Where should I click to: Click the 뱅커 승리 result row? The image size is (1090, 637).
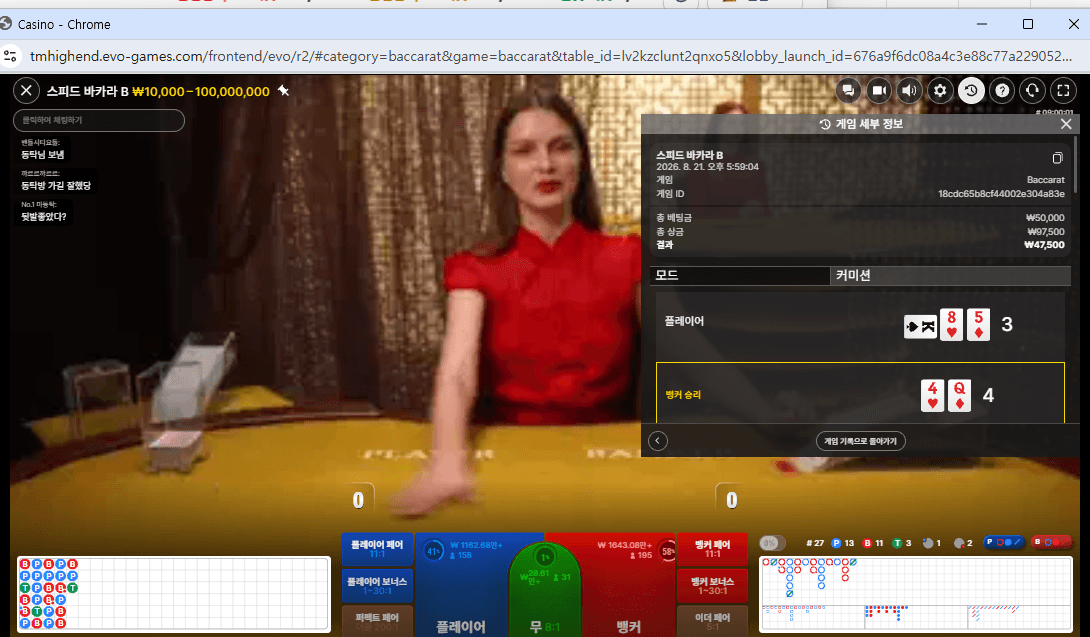pos(860,393)
